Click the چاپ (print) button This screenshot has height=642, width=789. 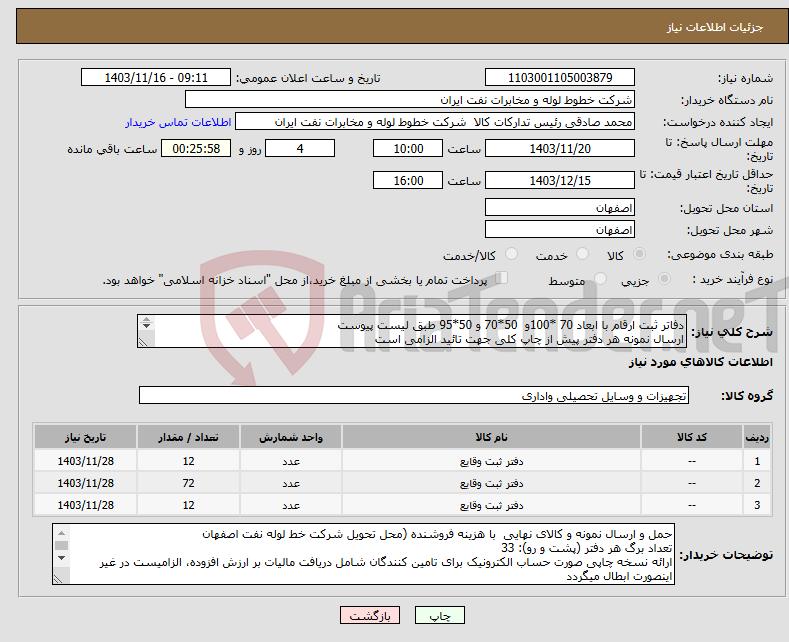440,615
